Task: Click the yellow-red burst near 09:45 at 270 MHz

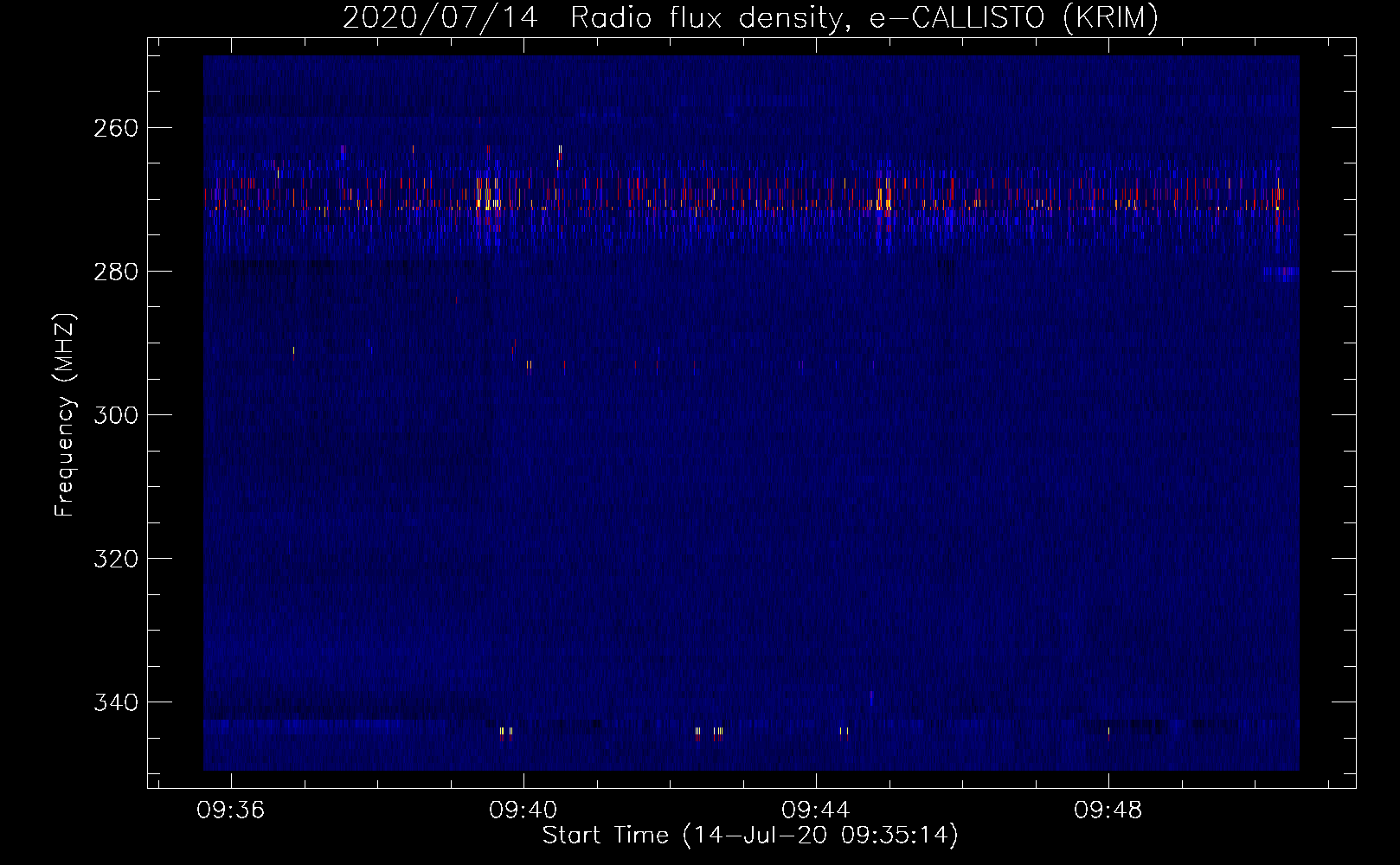Action: tap(883, 197)
